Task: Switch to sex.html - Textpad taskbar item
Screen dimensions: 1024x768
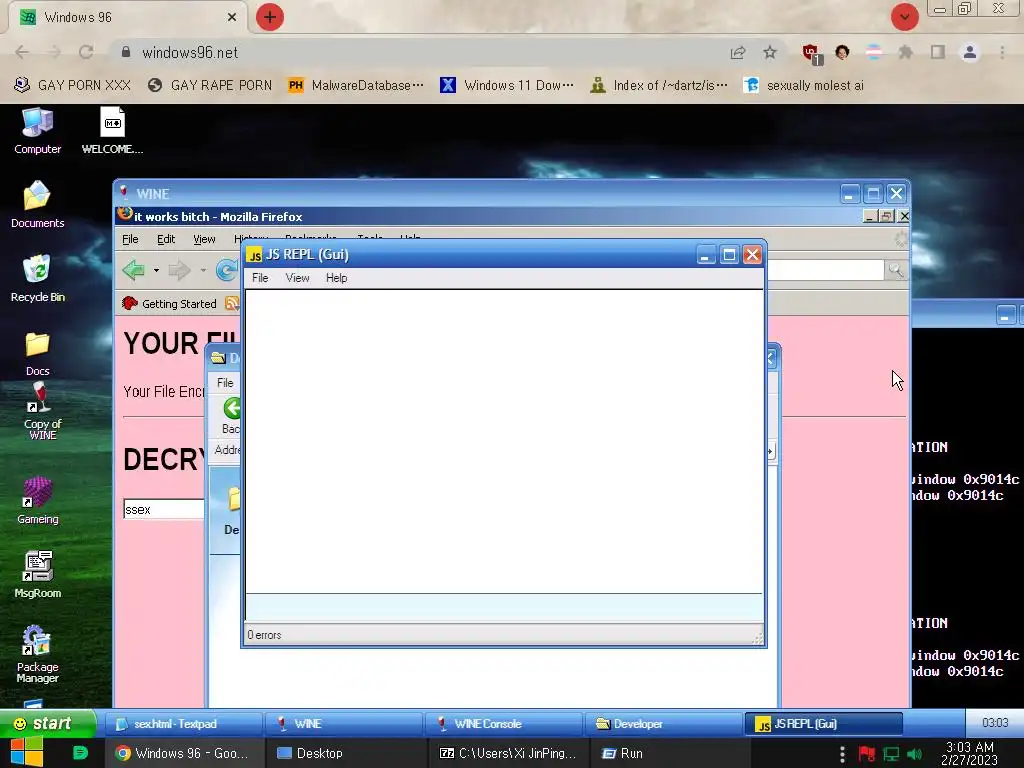Action: 185,724
